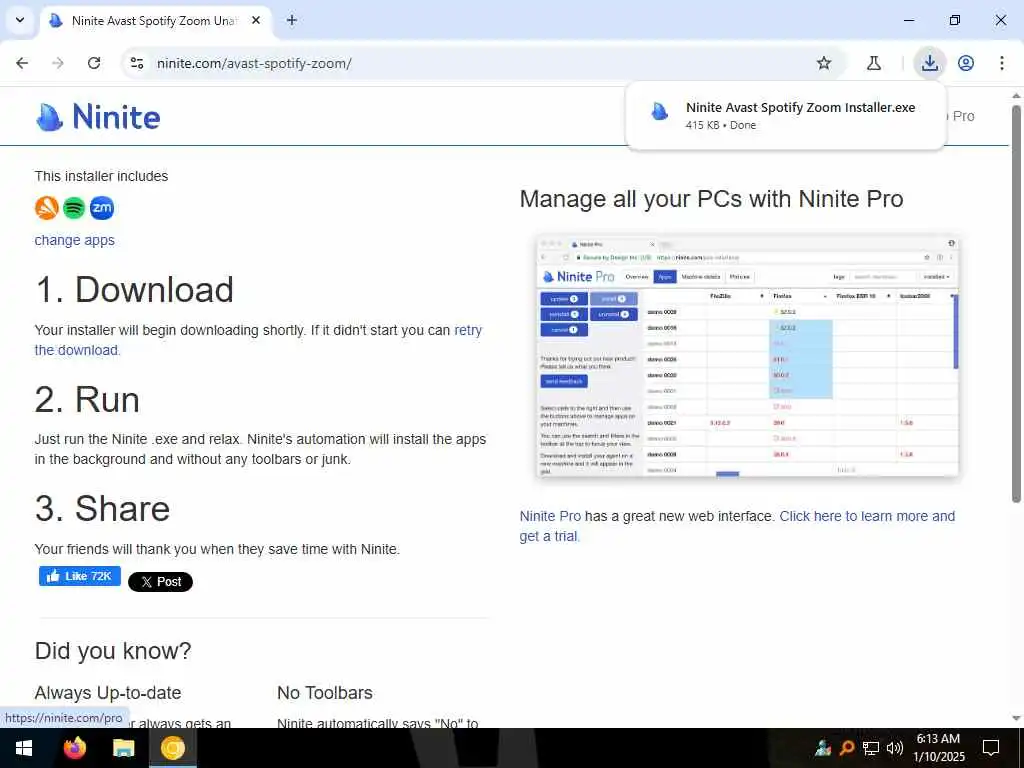This screenshot has width=1024, height=768.
Task: View site information icon in address bar
Action: [137, 63]
